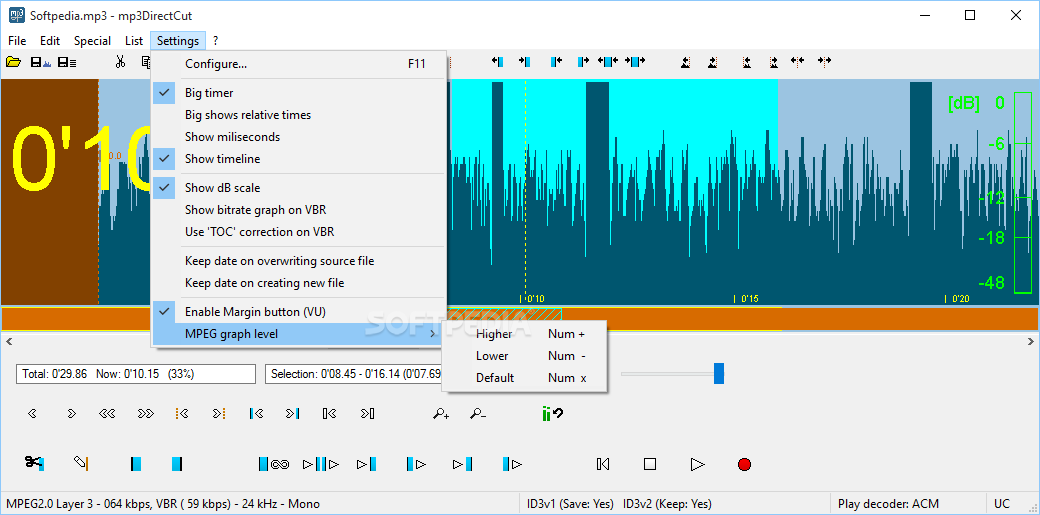The width and height of the screenshot is (1040, 515).
Task: Select Lower in MPEG graph level submenu
Action: click(524, 356)
